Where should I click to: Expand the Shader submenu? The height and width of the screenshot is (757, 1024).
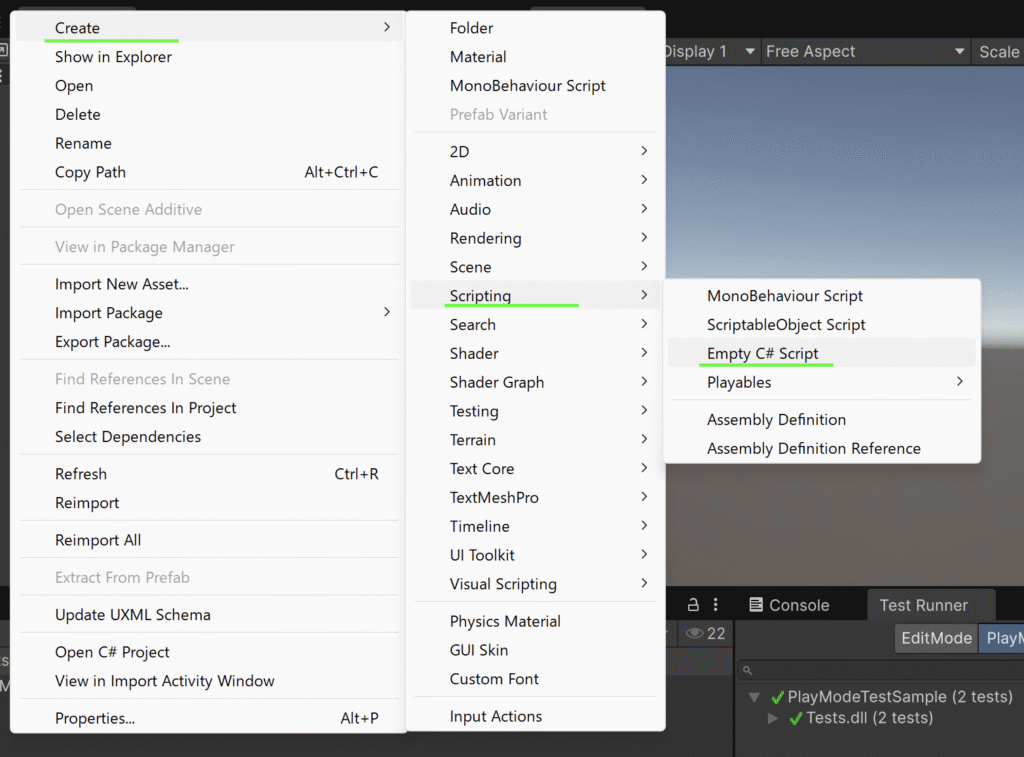[536, 353]
